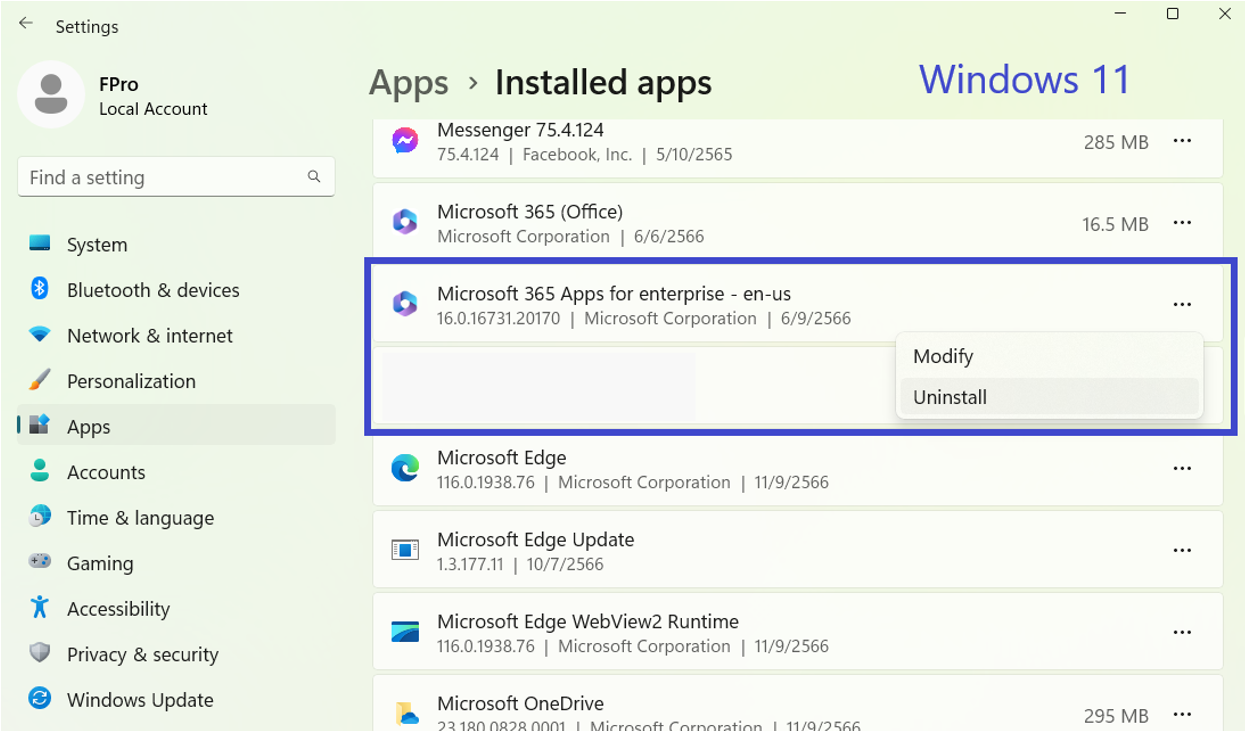This screenshot has height=731, width=1245.
Task: Open more options for Microsoft 365 (Office)
Action: click(x=1182, y=223)
